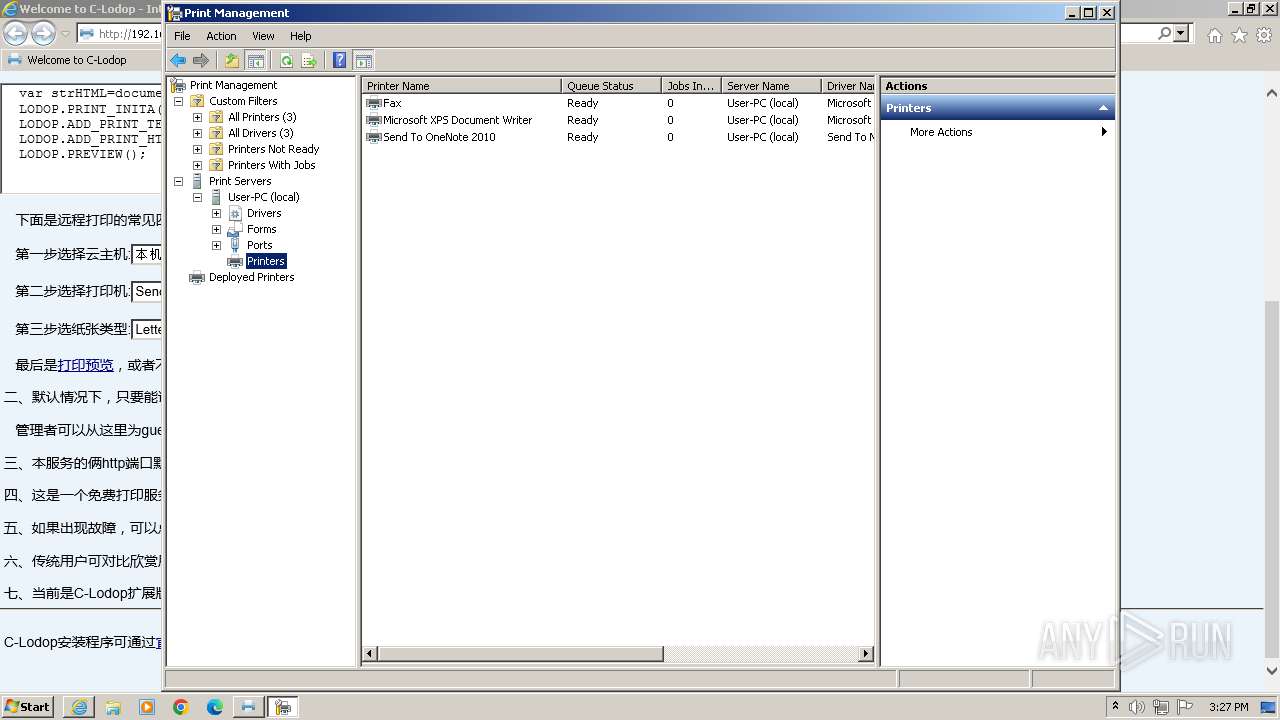
Task: Expand the Printers With Jobs node
Action: [x=197, y=165]
